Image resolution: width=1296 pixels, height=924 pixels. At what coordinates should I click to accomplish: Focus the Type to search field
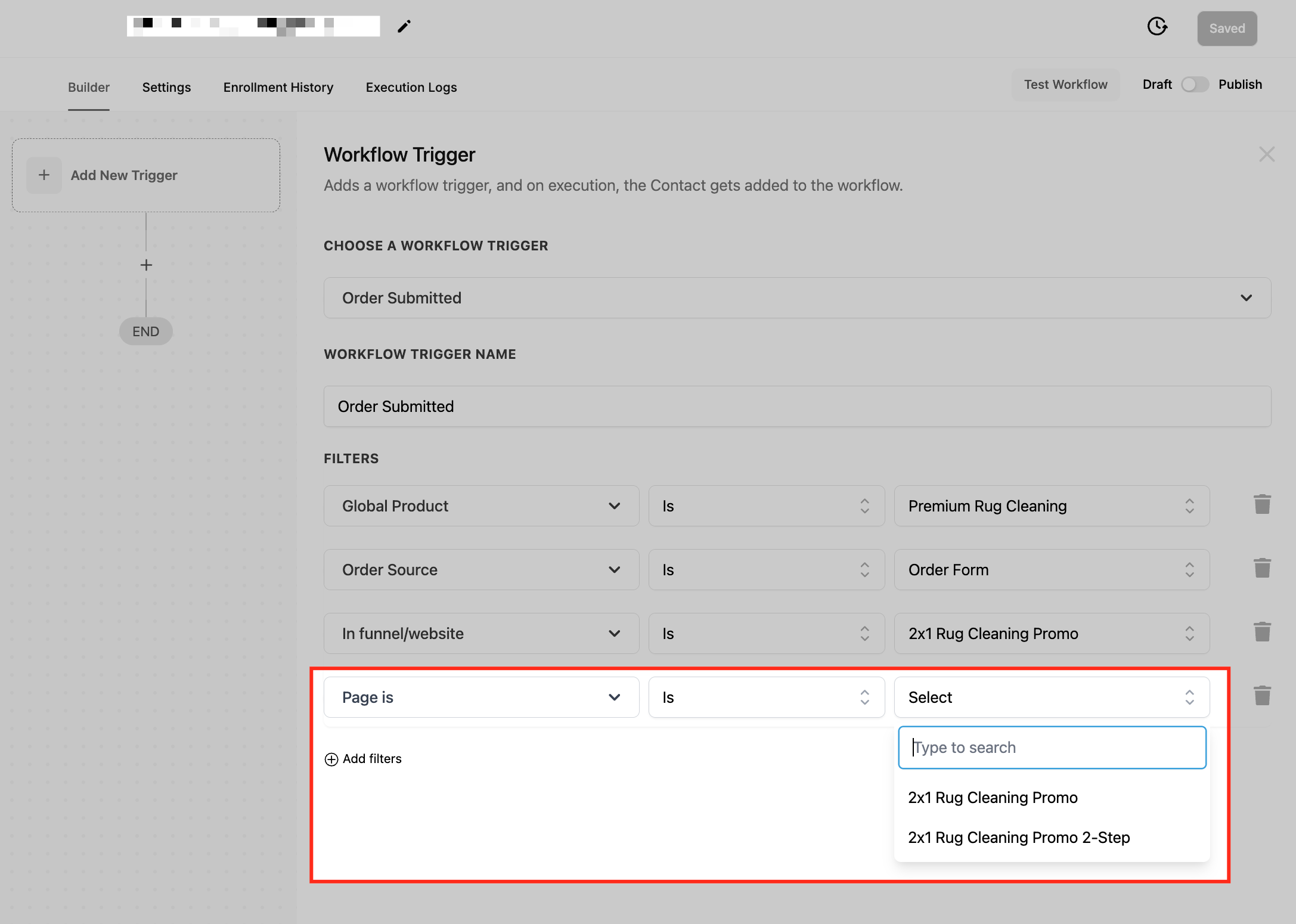[x=1051, y=748]
